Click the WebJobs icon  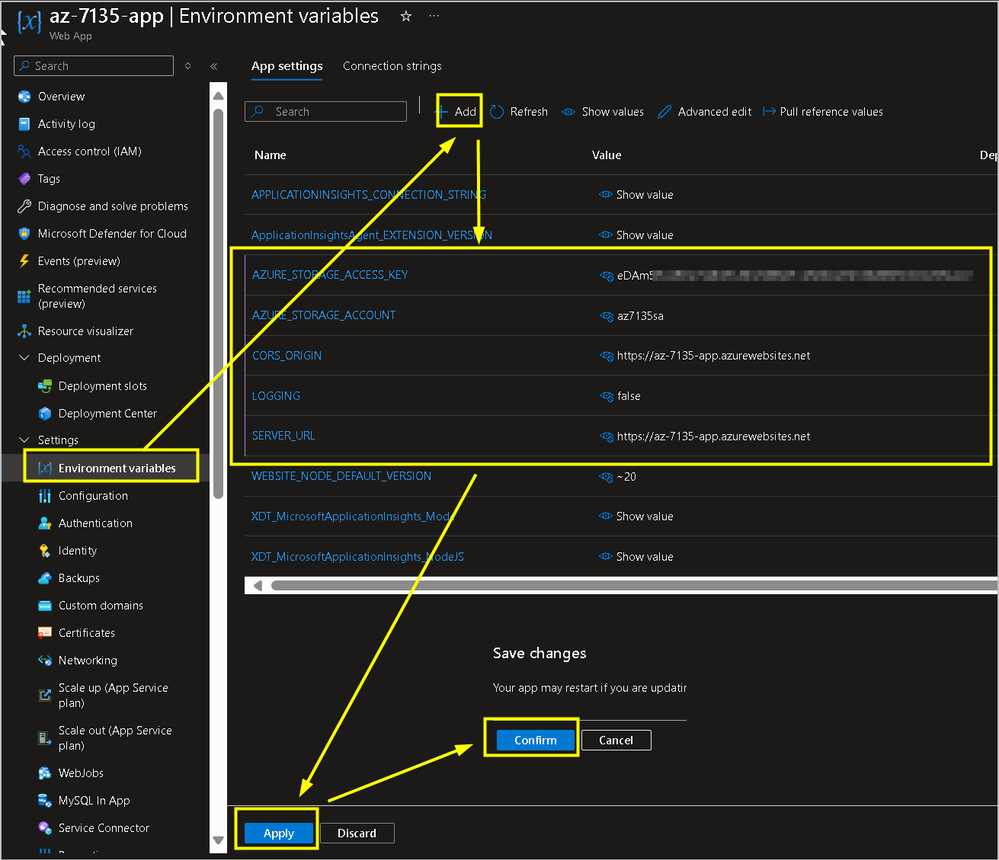point(45,773)
